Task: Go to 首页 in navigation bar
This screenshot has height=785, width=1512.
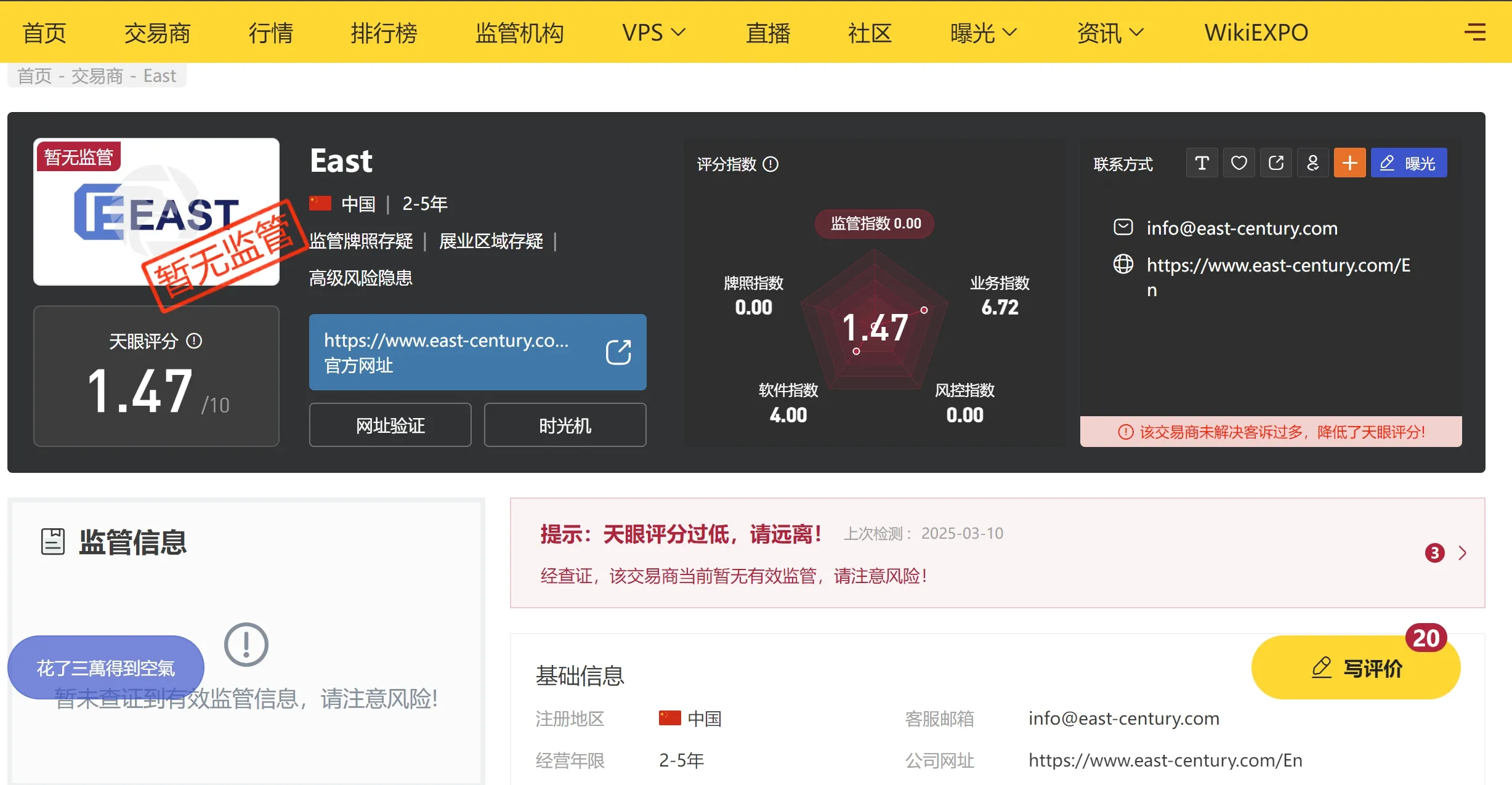Action: point(44,32)
